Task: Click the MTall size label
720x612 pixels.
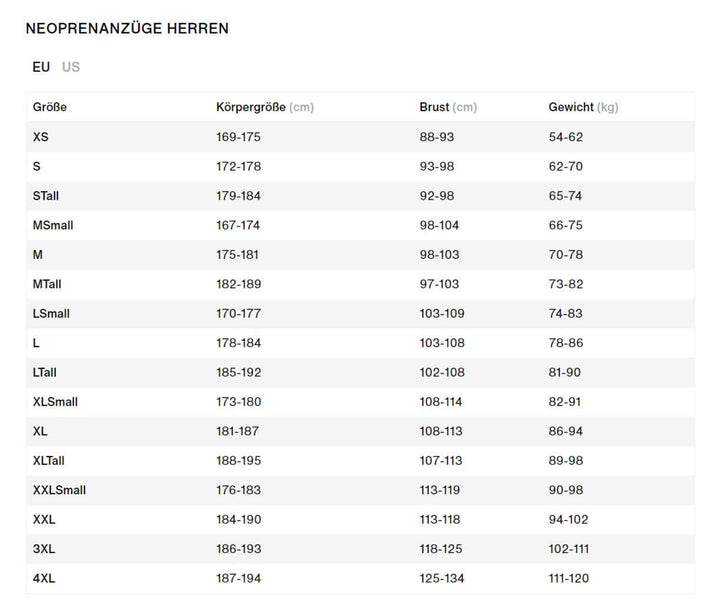Action: point(47,284)
